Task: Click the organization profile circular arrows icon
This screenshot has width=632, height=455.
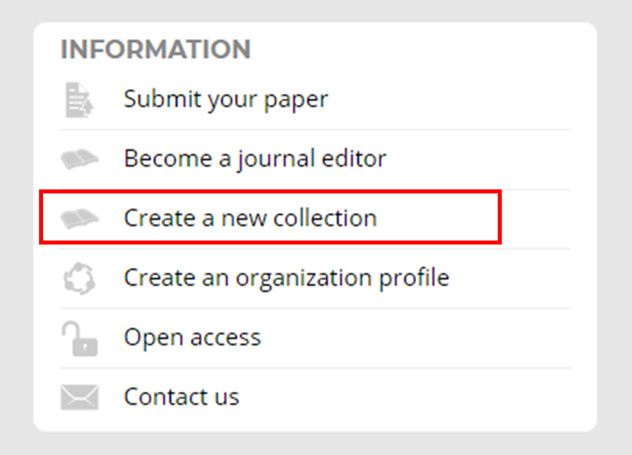Action: [x=79, y=278]
